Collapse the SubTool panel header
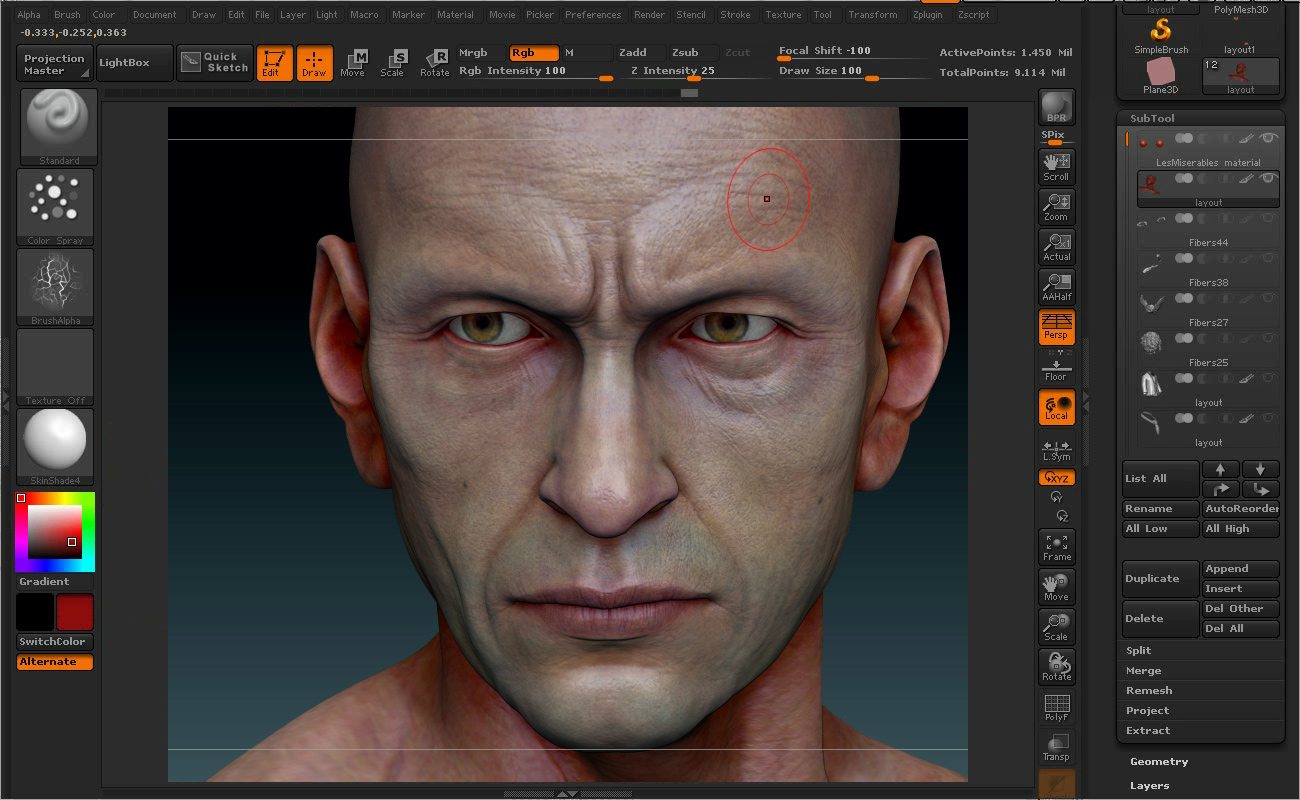1300x800 pixels. tap(1152, 118)
